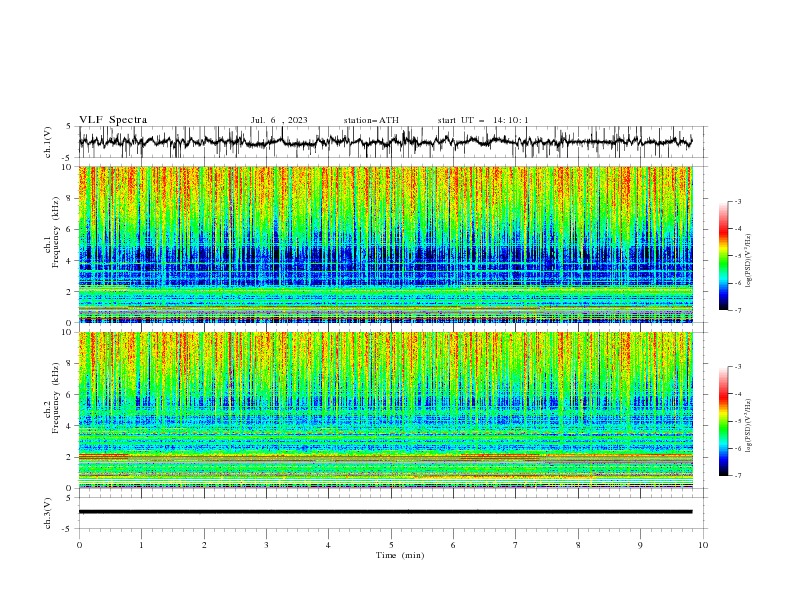Image resolution: width=792 pixels, height=612 pixels.
Task: Click the '6' kHz tick on ch.2 axis
Action: 70,395
